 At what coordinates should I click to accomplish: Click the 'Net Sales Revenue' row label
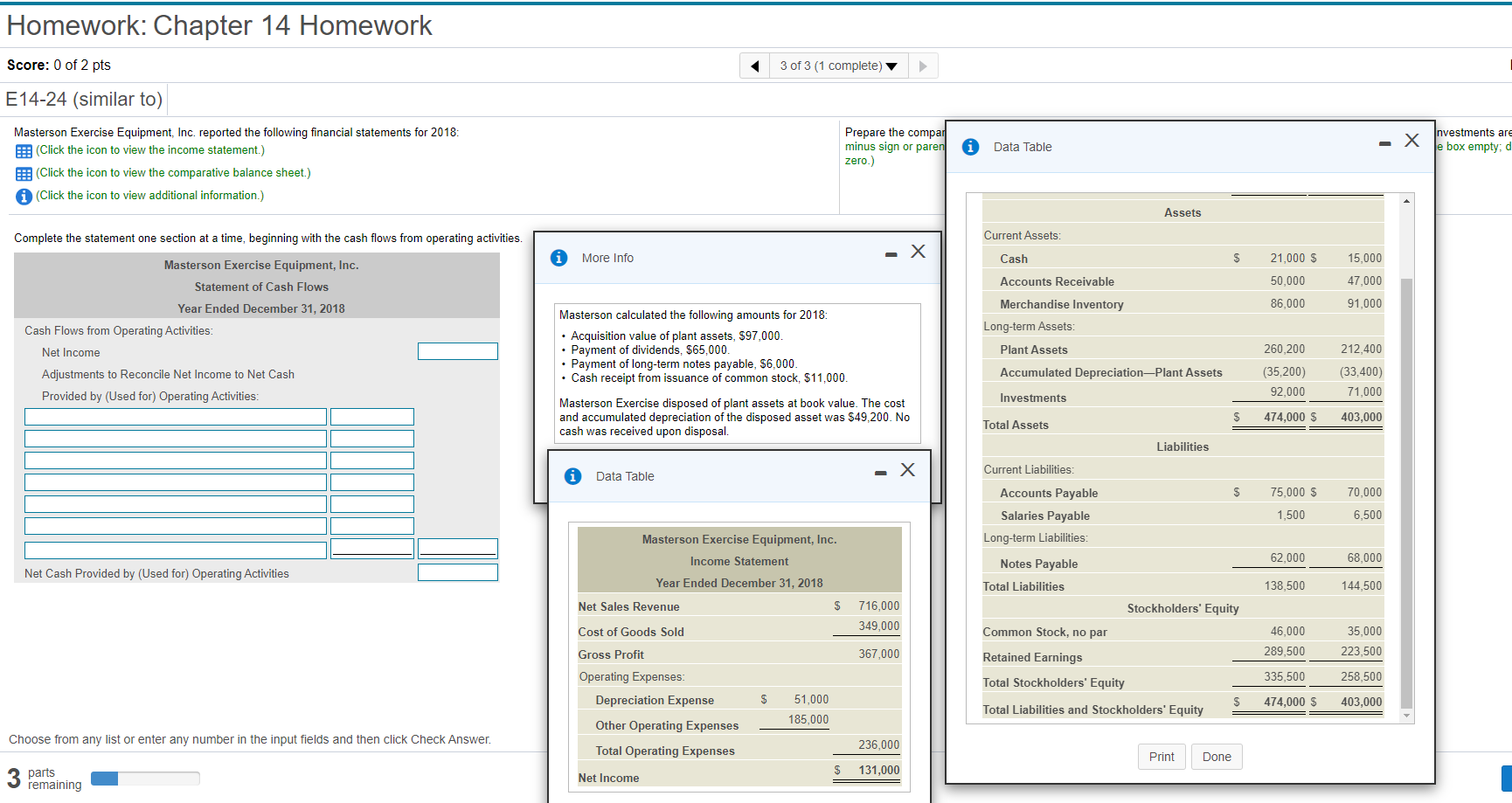[x=628, y=607]
